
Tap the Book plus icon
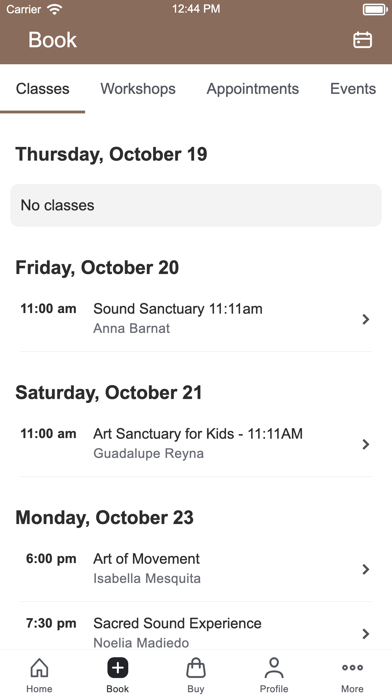click(x=118, y=668)
